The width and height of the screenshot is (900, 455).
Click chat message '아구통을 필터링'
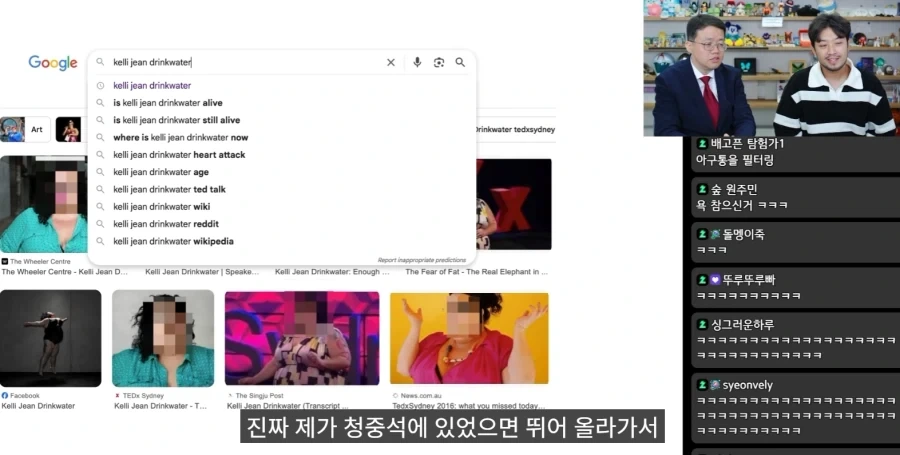[735, 161]
